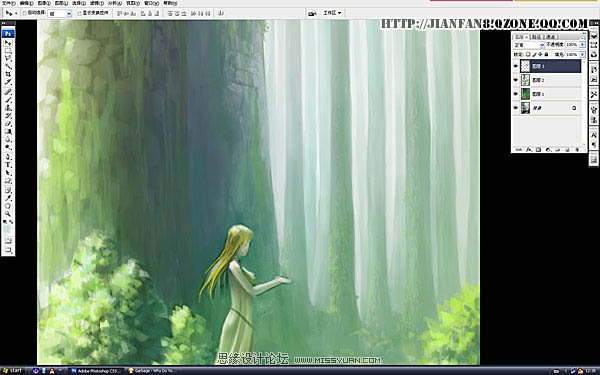Select the Shape tool
The height and width of the screenshot is (375, 600).
point(8,181)
